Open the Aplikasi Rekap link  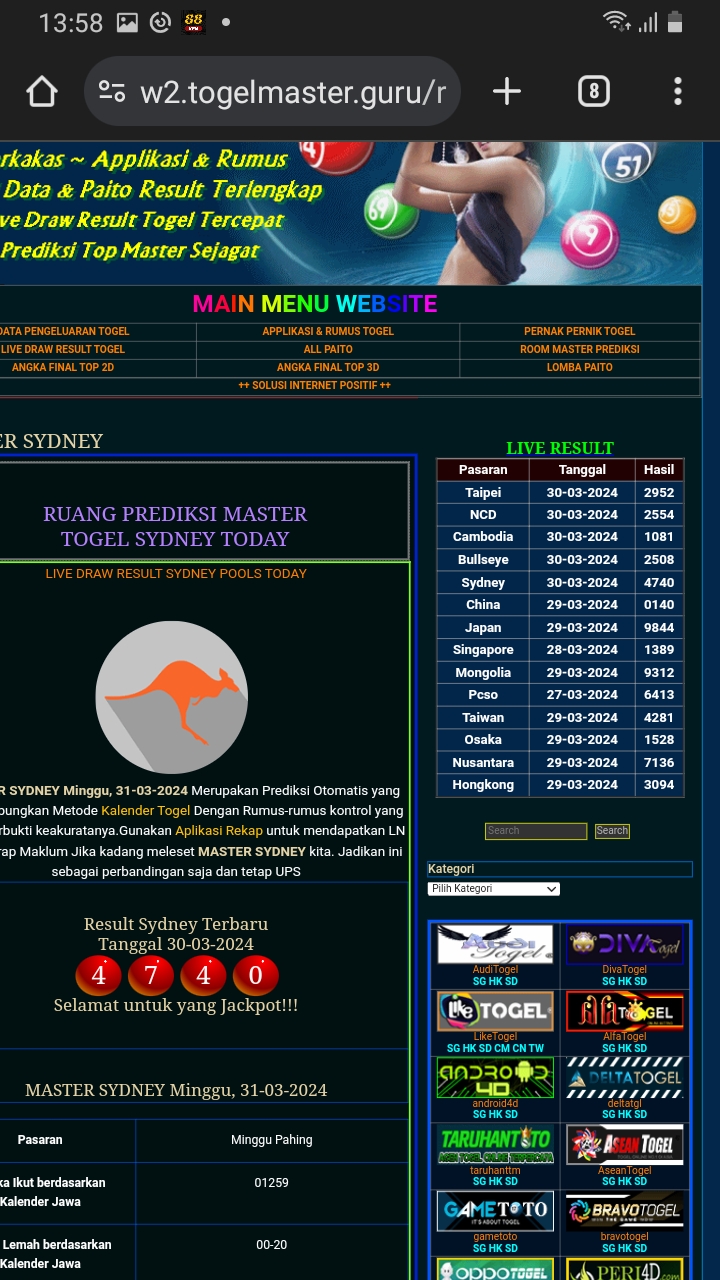point(218,830)
